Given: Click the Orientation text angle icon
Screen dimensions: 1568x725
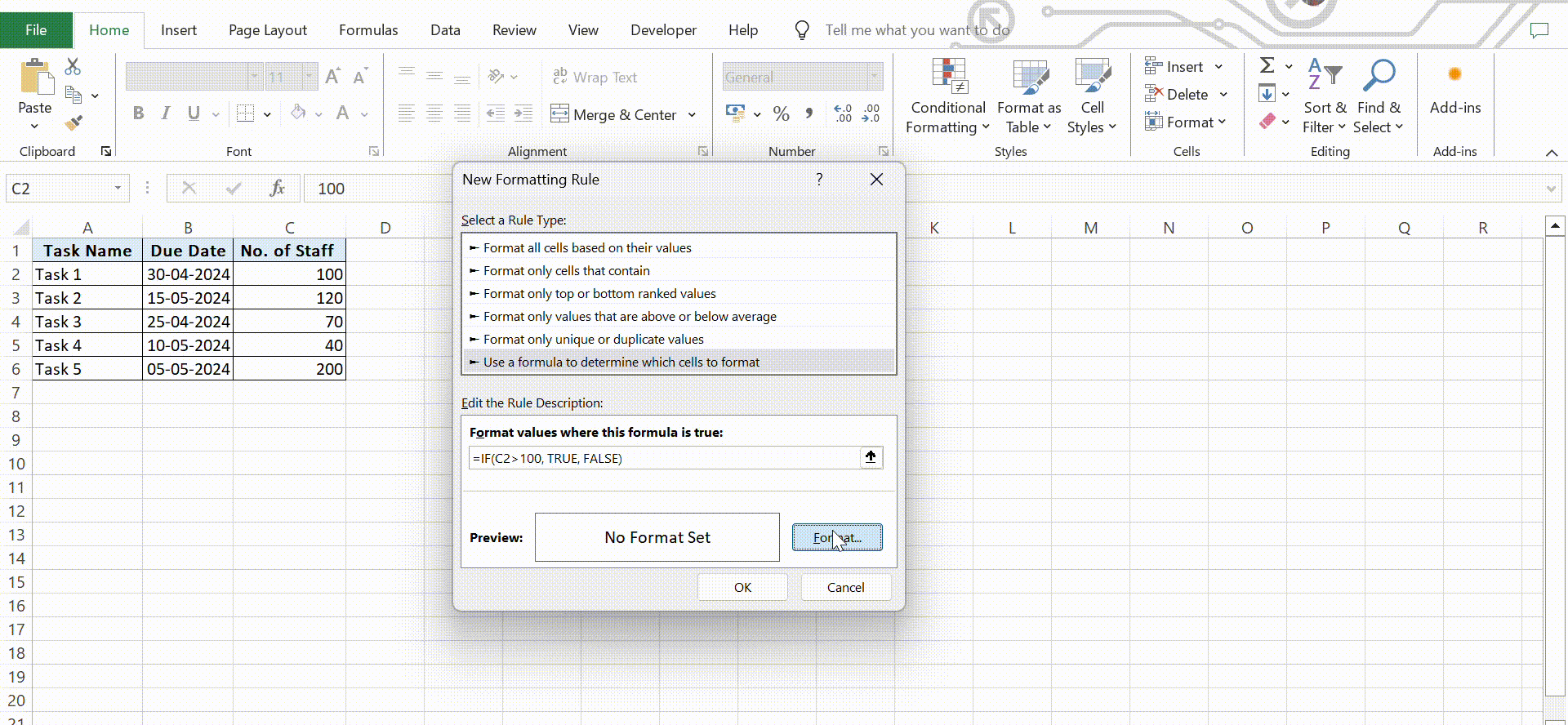Looking at the screenshot, I should coord(496,77).
